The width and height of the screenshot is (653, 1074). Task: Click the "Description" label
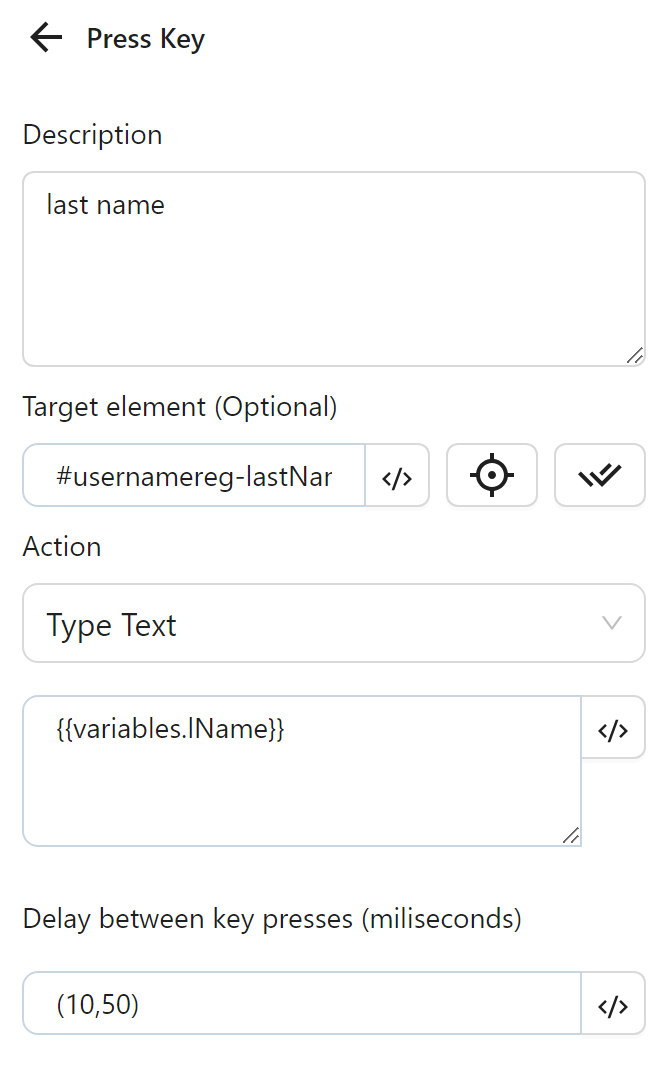pos(92,135)
